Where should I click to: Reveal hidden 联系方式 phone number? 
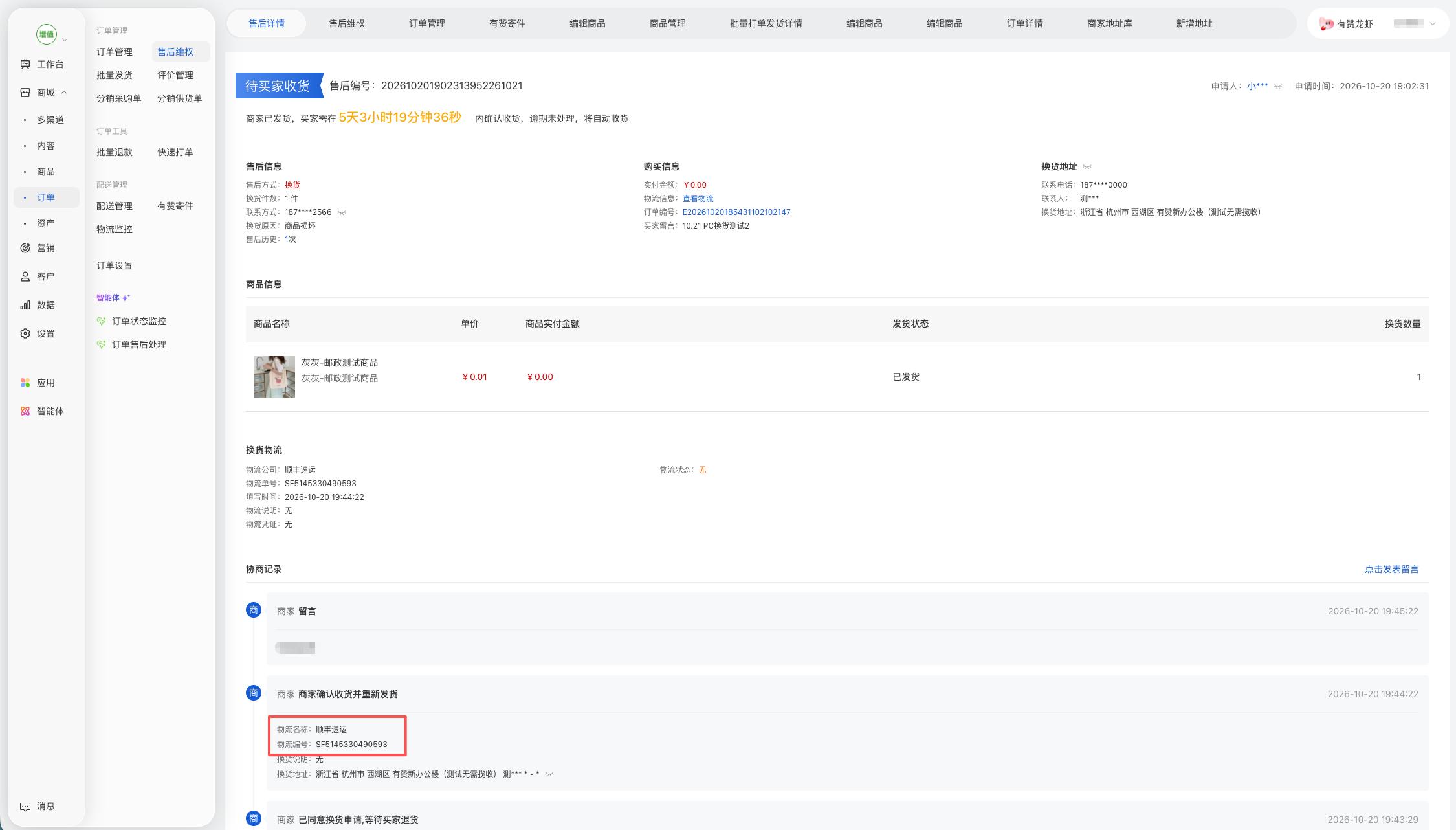click(x=342, y=212)
